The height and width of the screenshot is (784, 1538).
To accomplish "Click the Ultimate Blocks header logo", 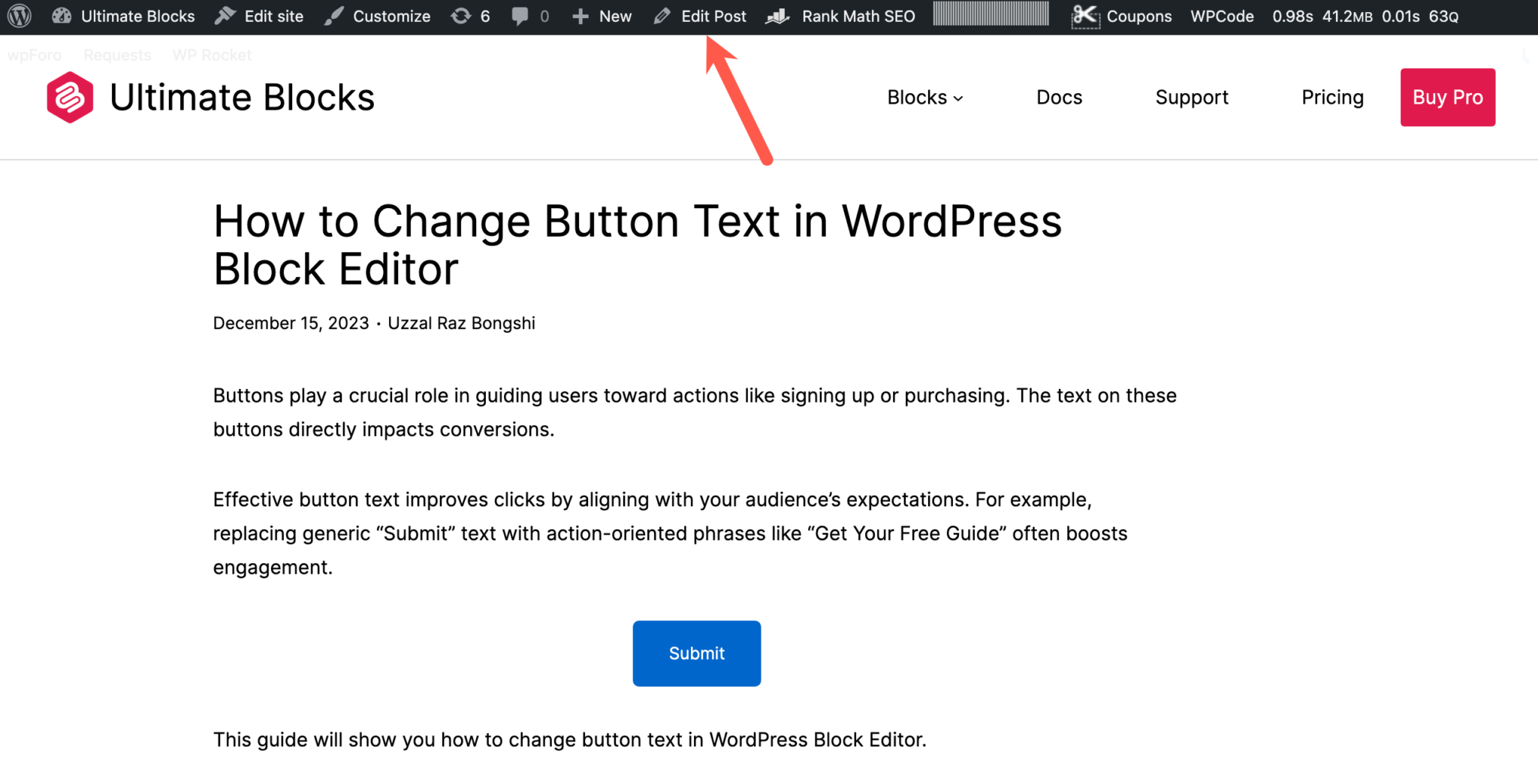I will coord(210,96).
